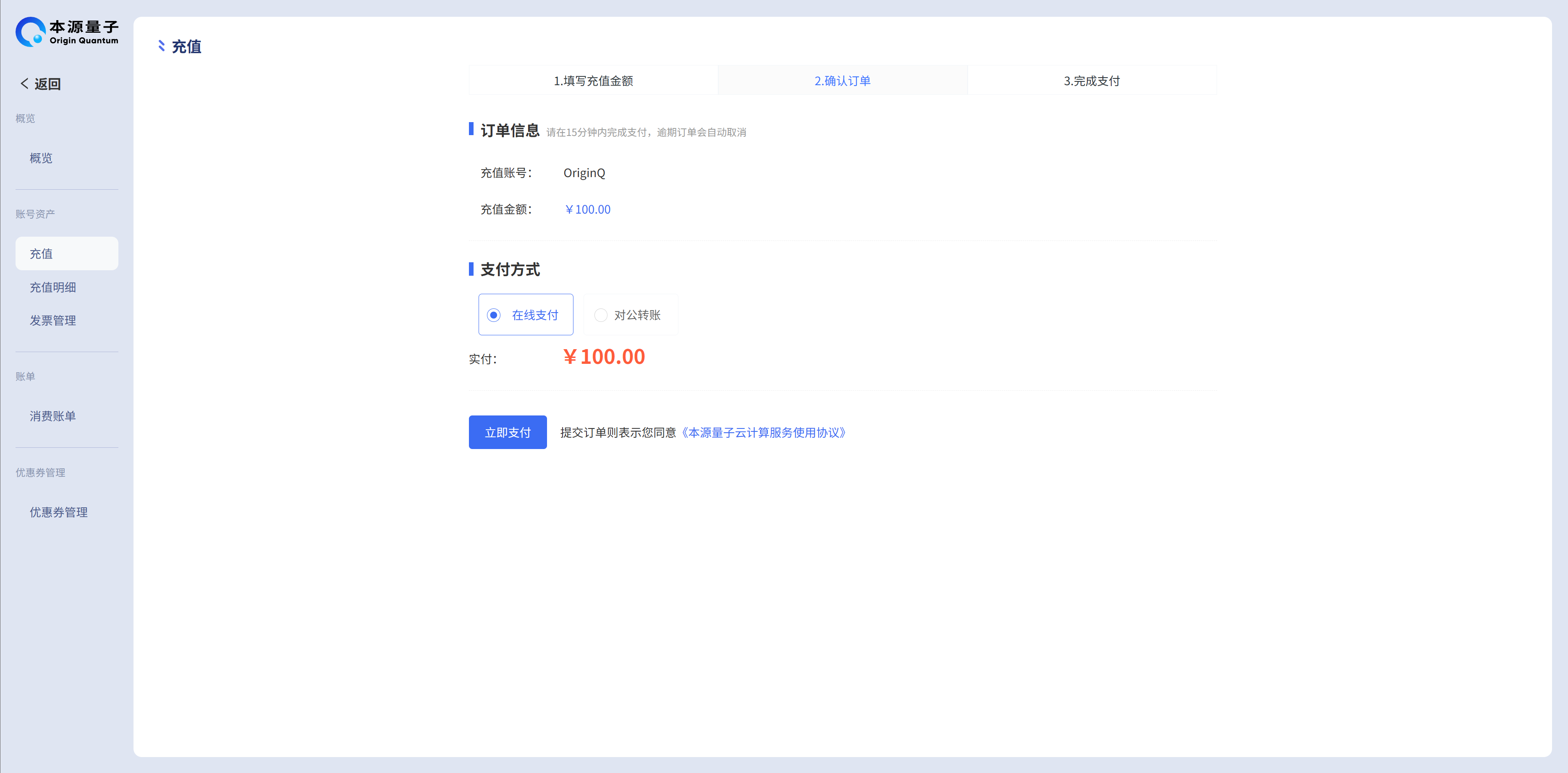The image size is (1568, 773).
Task: Click the 返回 back link
Action: tap(47, 84)
